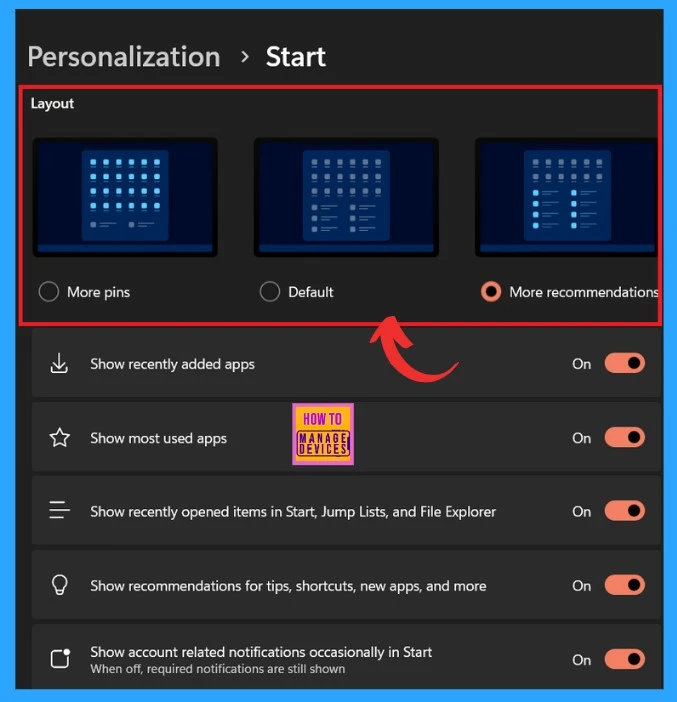
Task: Click the Start breadcrumb title
Action: coord(296,57)
